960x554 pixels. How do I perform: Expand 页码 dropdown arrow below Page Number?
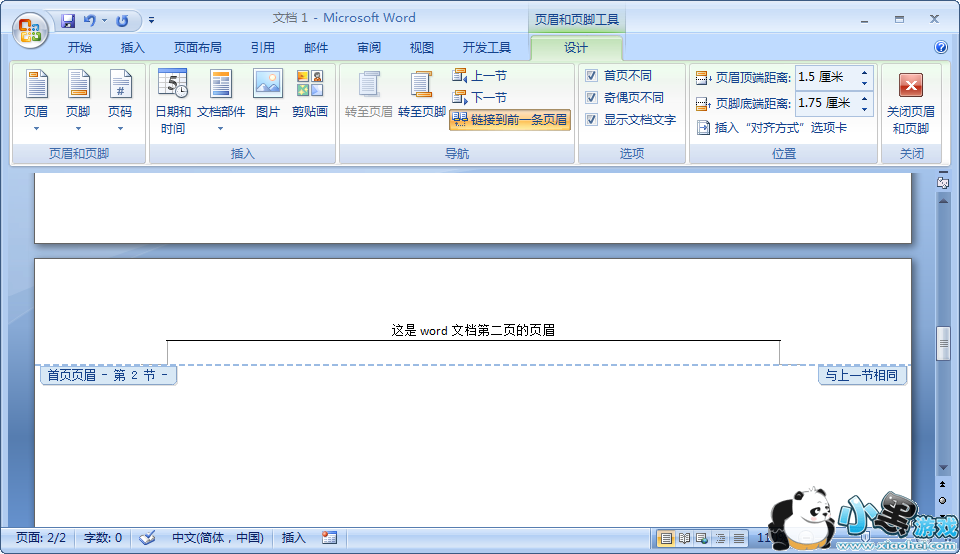[120, 129]
